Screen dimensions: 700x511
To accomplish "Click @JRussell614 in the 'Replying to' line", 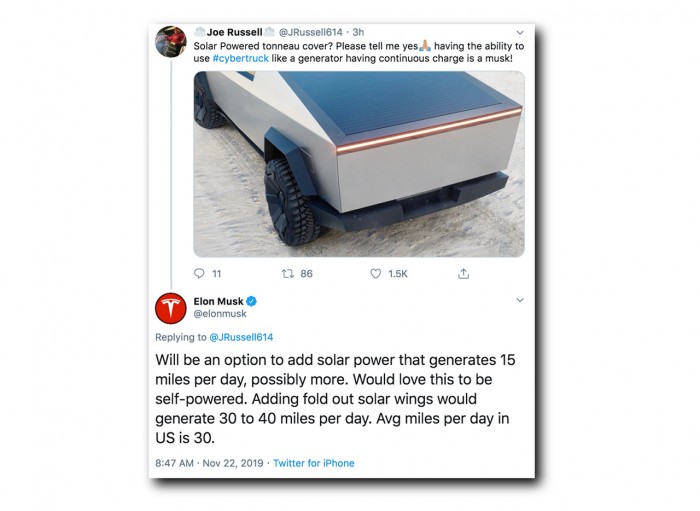I will tap(240, 338).
